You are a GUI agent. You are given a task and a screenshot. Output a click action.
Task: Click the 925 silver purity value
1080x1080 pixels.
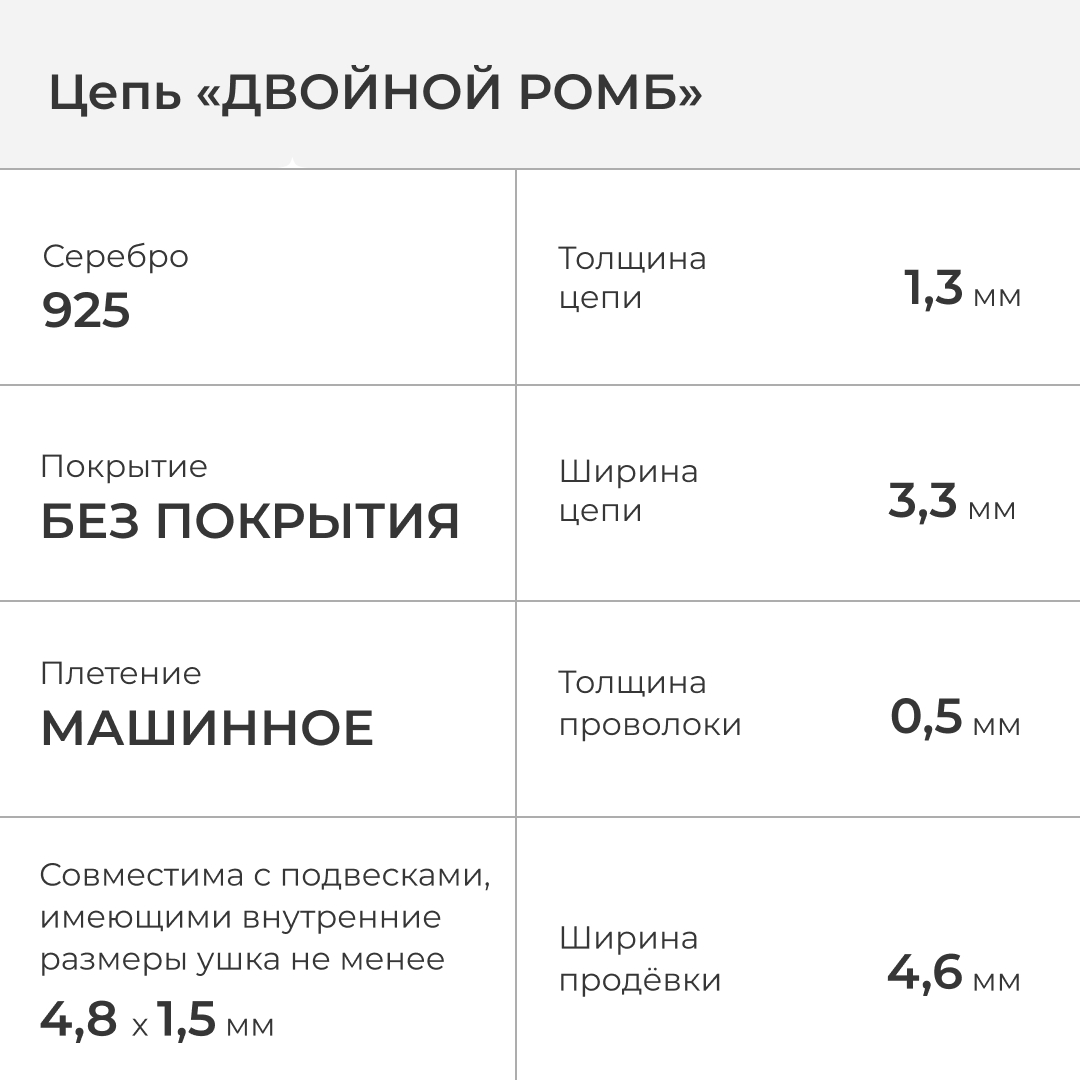(86, 311)
